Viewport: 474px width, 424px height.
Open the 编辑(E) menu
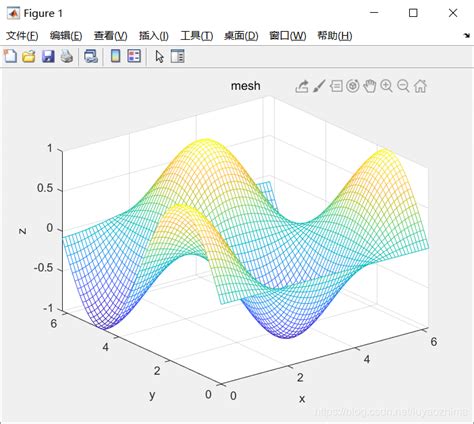pos(66,35)
